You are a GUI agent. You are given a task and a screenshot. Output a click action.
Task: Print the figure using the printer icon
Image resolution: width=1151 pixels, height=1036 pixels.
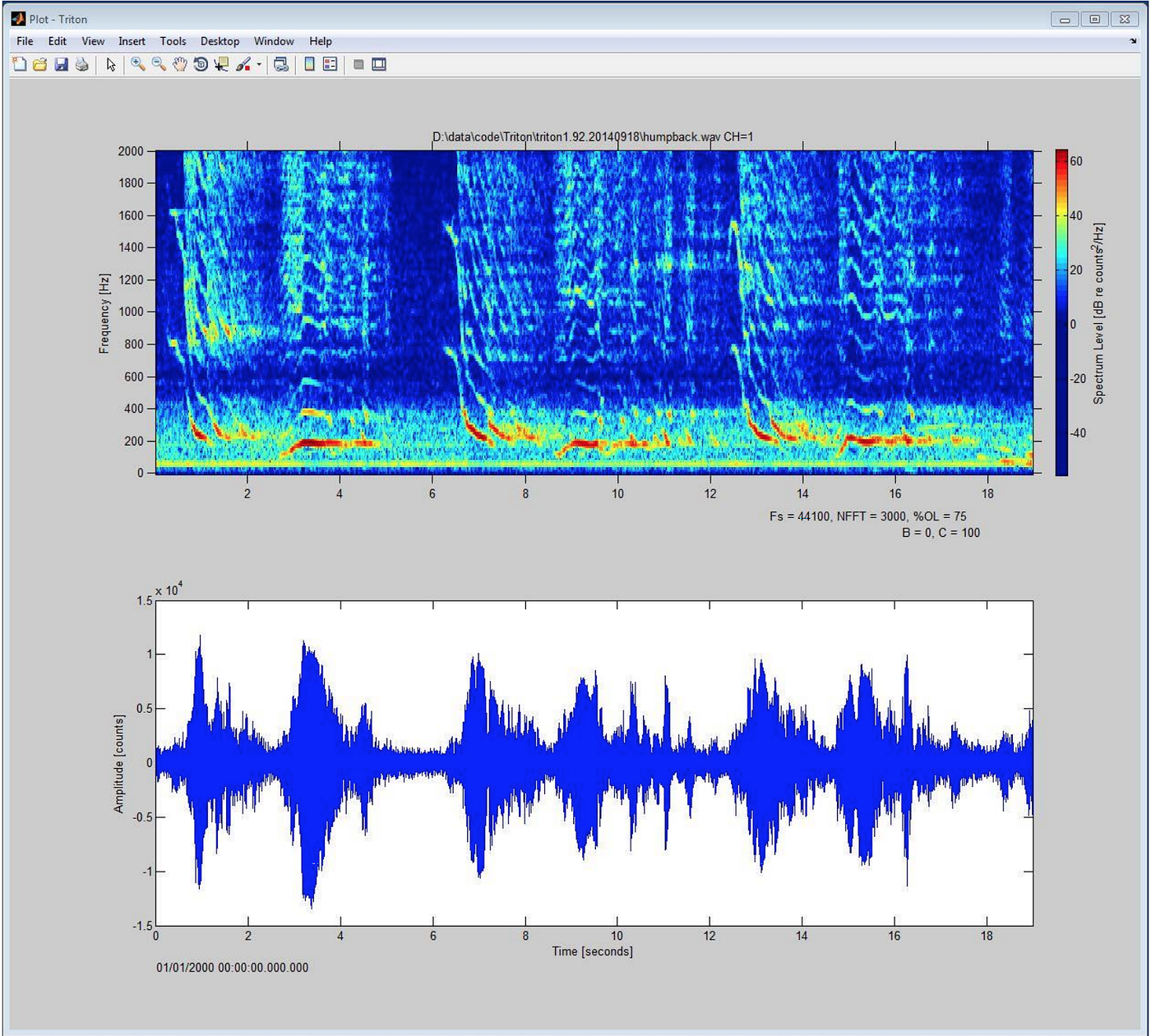[81, 64]
